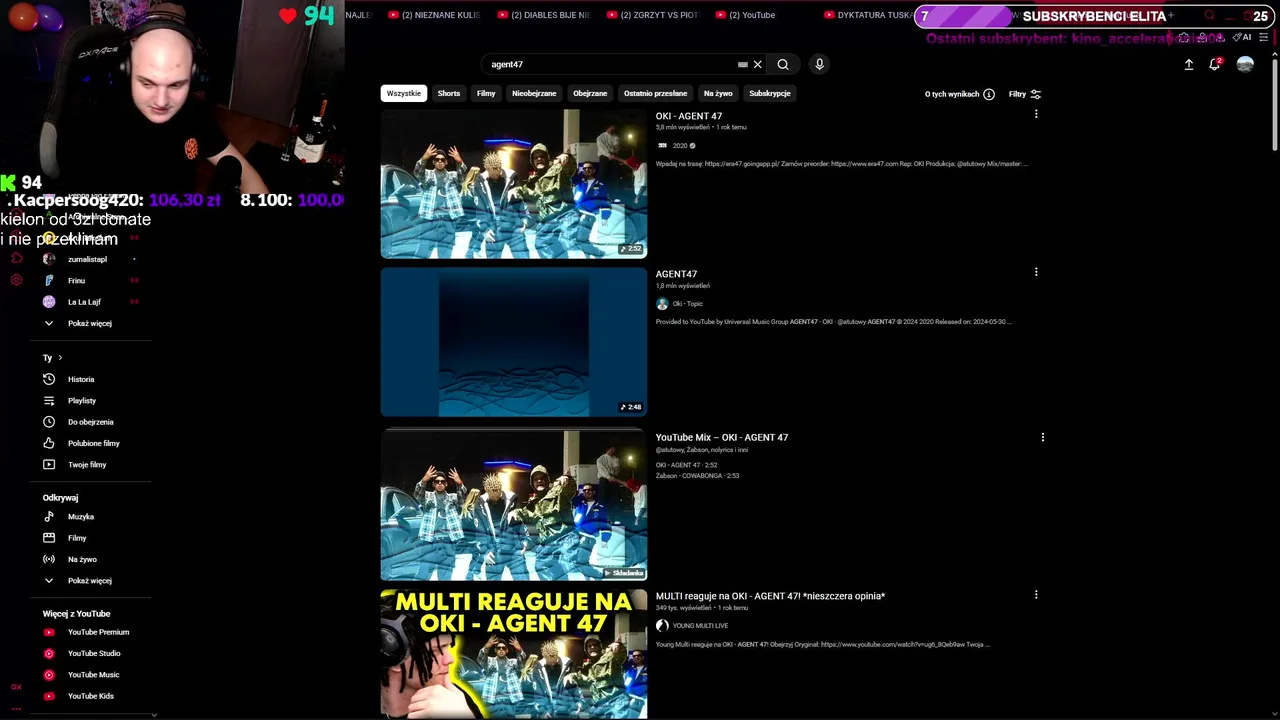This screenshot has height=720, width=1280.
Task: Click into the agent47 search field
Action: [610, 64]
